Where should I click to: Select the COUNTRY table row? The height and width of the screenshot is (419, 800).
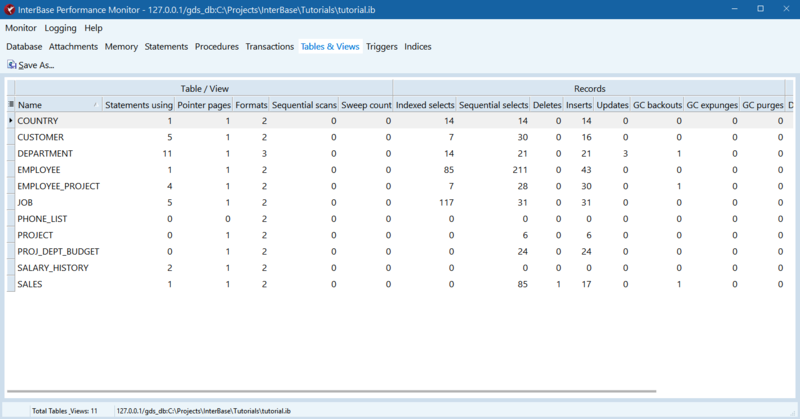click(x=400, y=121)
